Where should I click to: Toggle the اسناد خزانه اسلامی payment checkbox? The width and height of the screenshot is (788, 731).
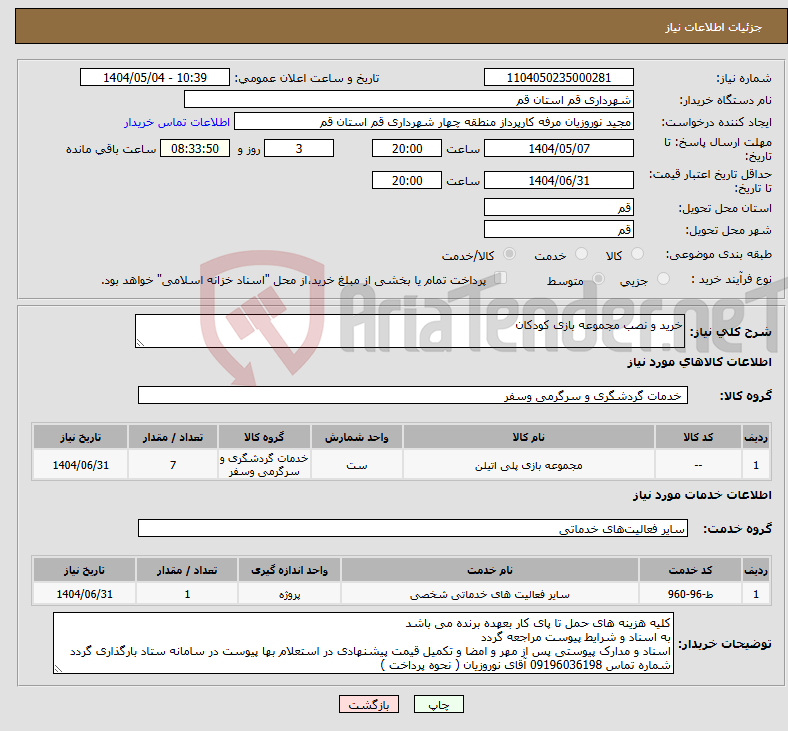(501, 278)
